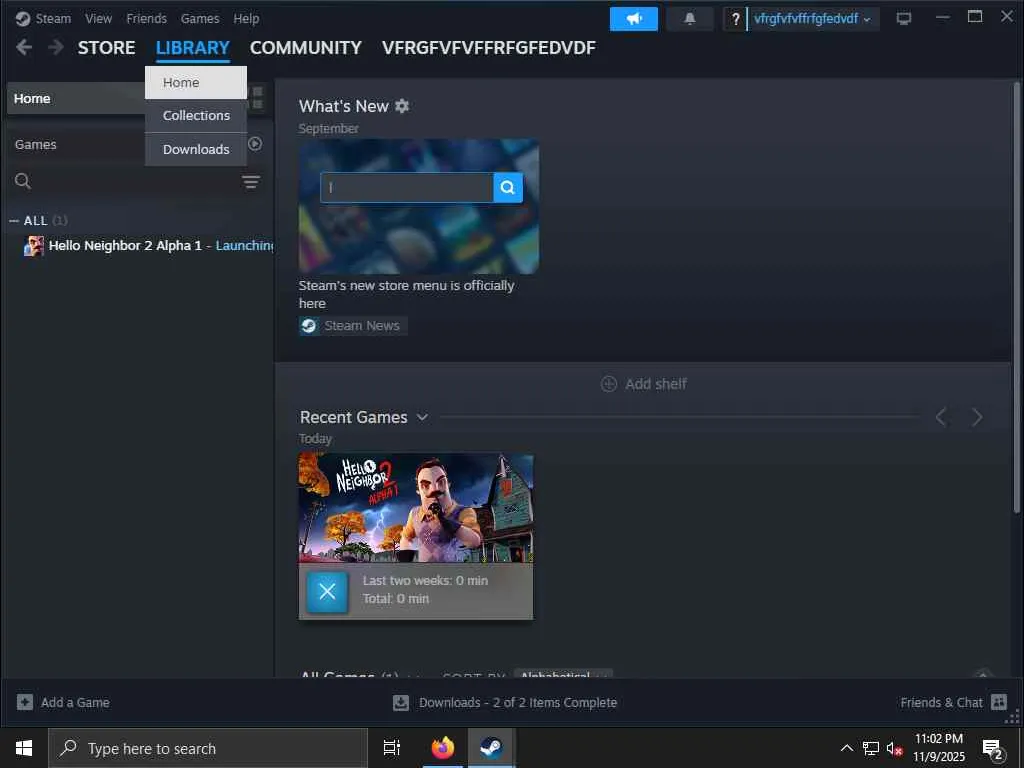1024x768 pixels.
Task: Toggle the muted volume tray icon
Action: click(894, 748)
